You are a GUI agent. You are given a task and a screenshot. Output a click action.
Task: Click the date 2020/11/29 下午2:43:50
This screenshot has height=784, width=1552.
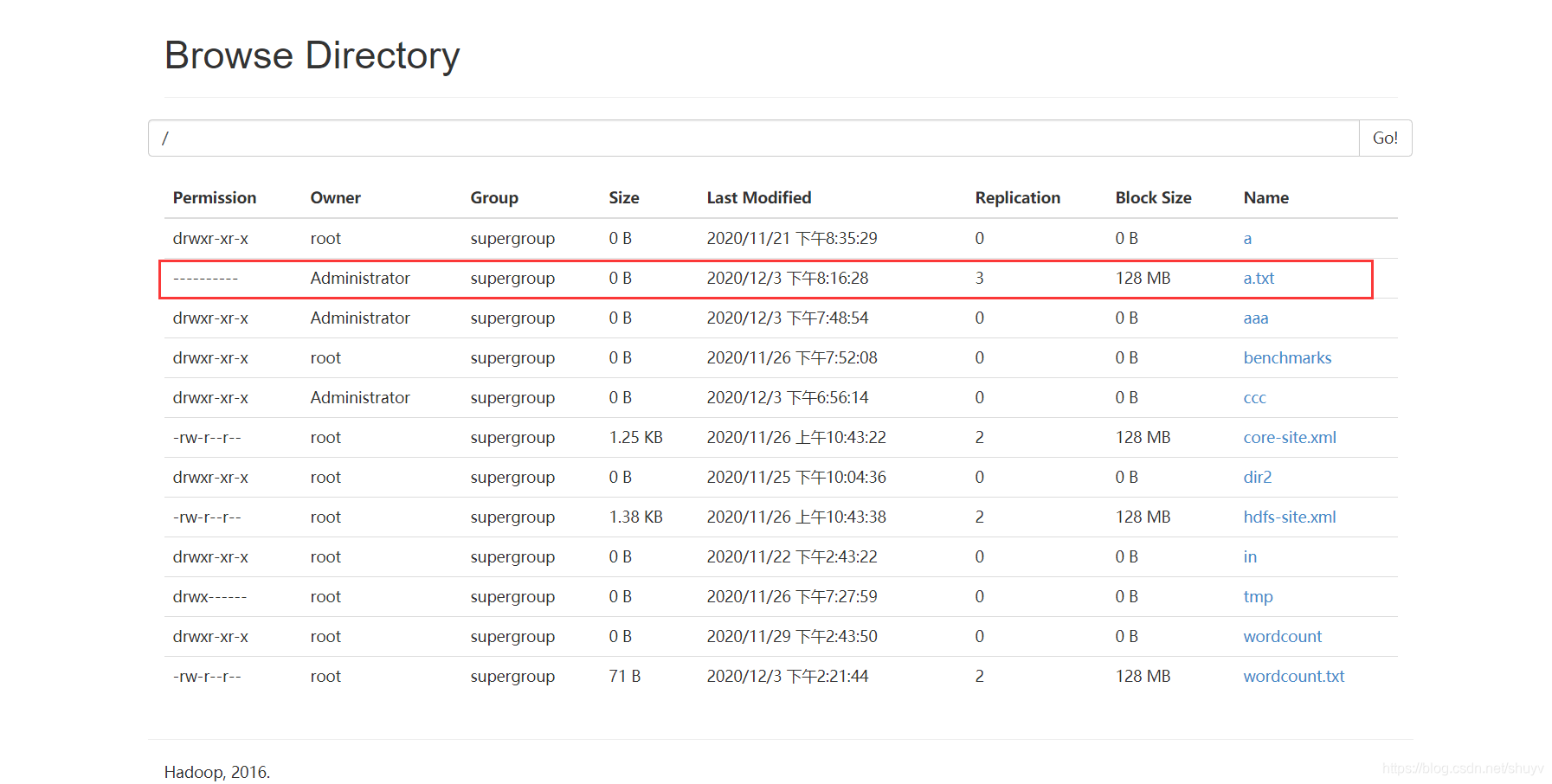792,637
